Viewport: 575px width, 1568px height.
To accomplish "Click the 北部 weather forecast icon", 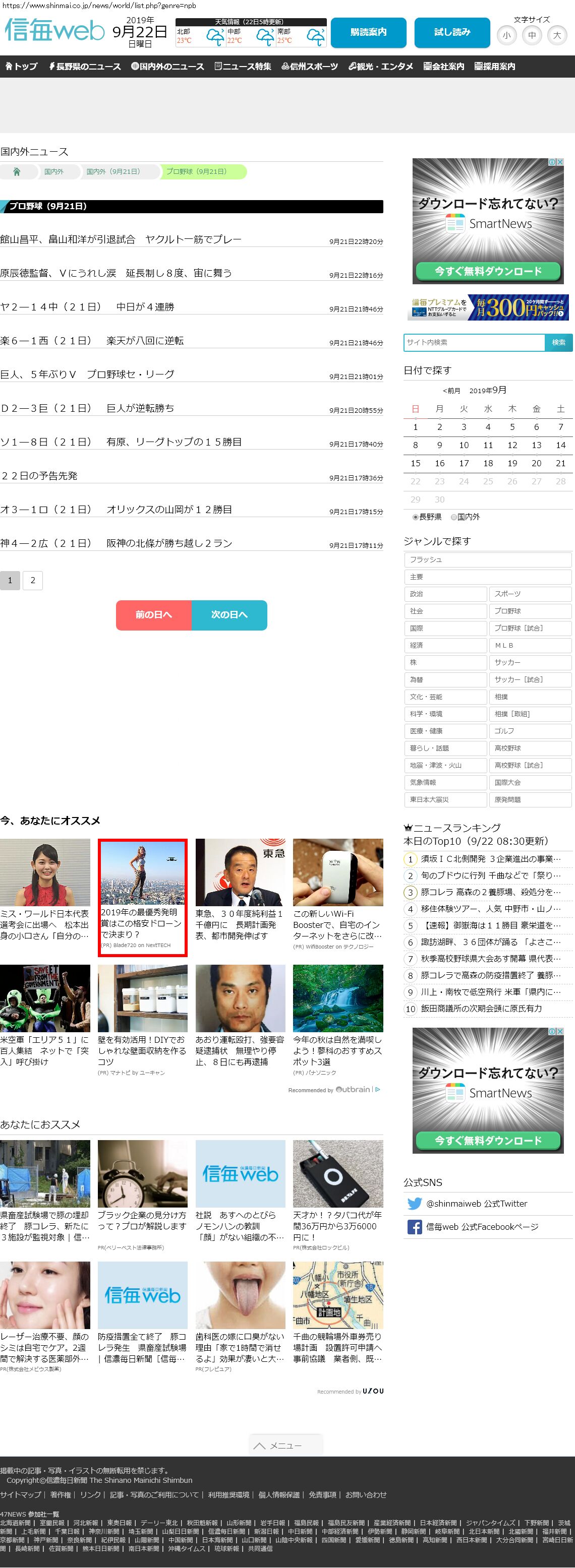I will 214,37.
